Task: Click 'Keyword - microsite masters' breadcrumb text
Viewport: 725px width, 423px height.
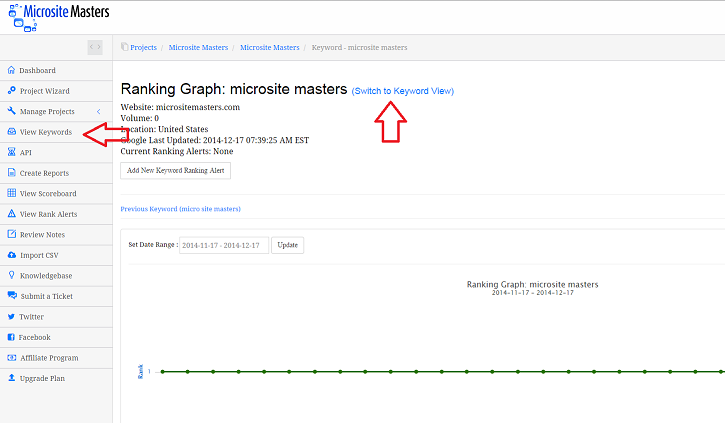Action: click(359, 47)
